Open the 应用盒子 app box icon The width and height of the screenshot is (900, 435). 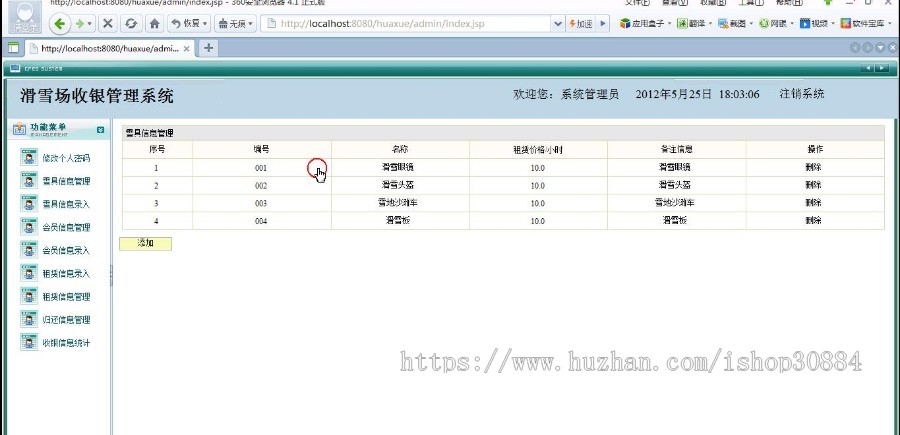pyautogui.click(x=625, y=24)
